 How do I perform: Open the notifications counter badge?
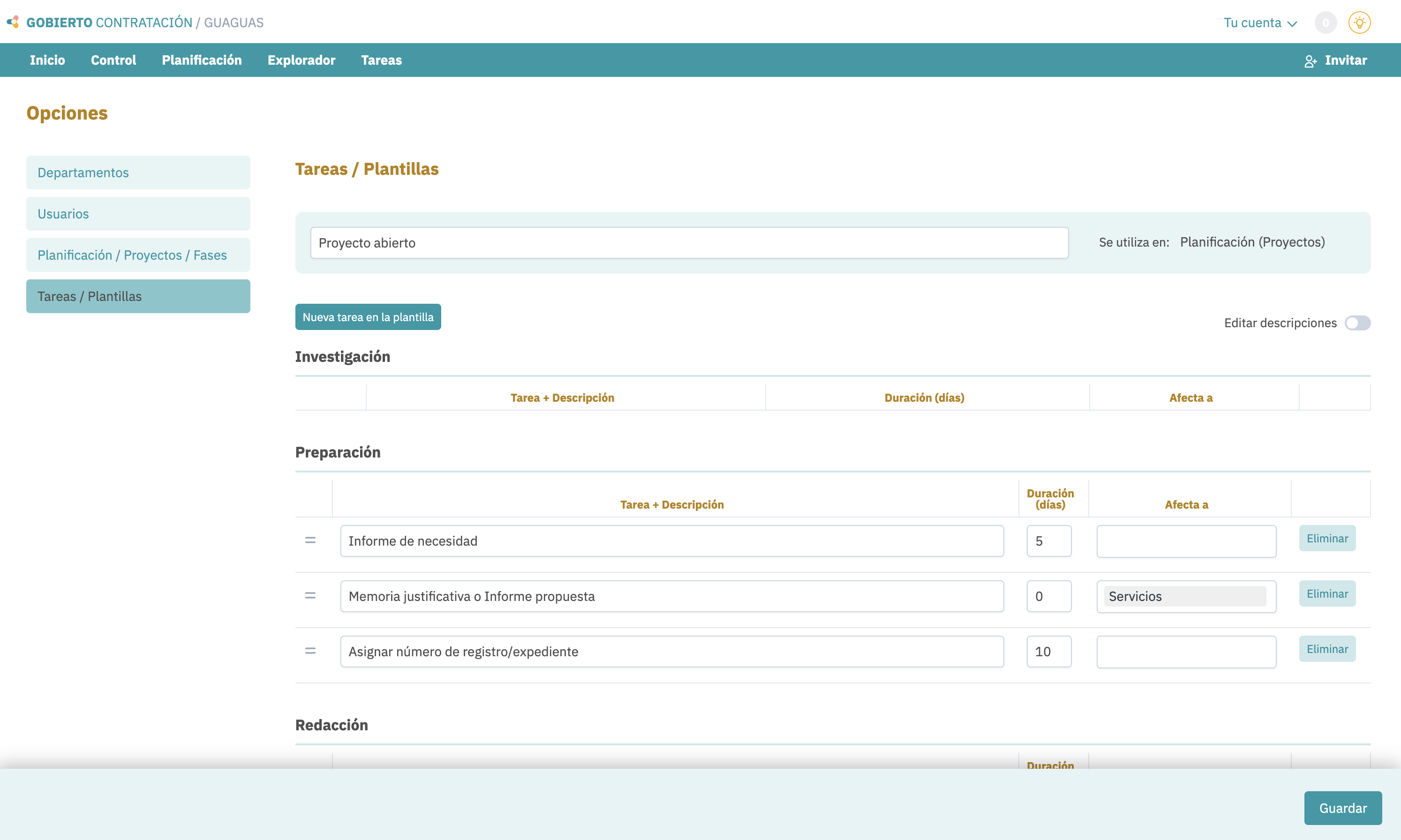[1325, 22]
